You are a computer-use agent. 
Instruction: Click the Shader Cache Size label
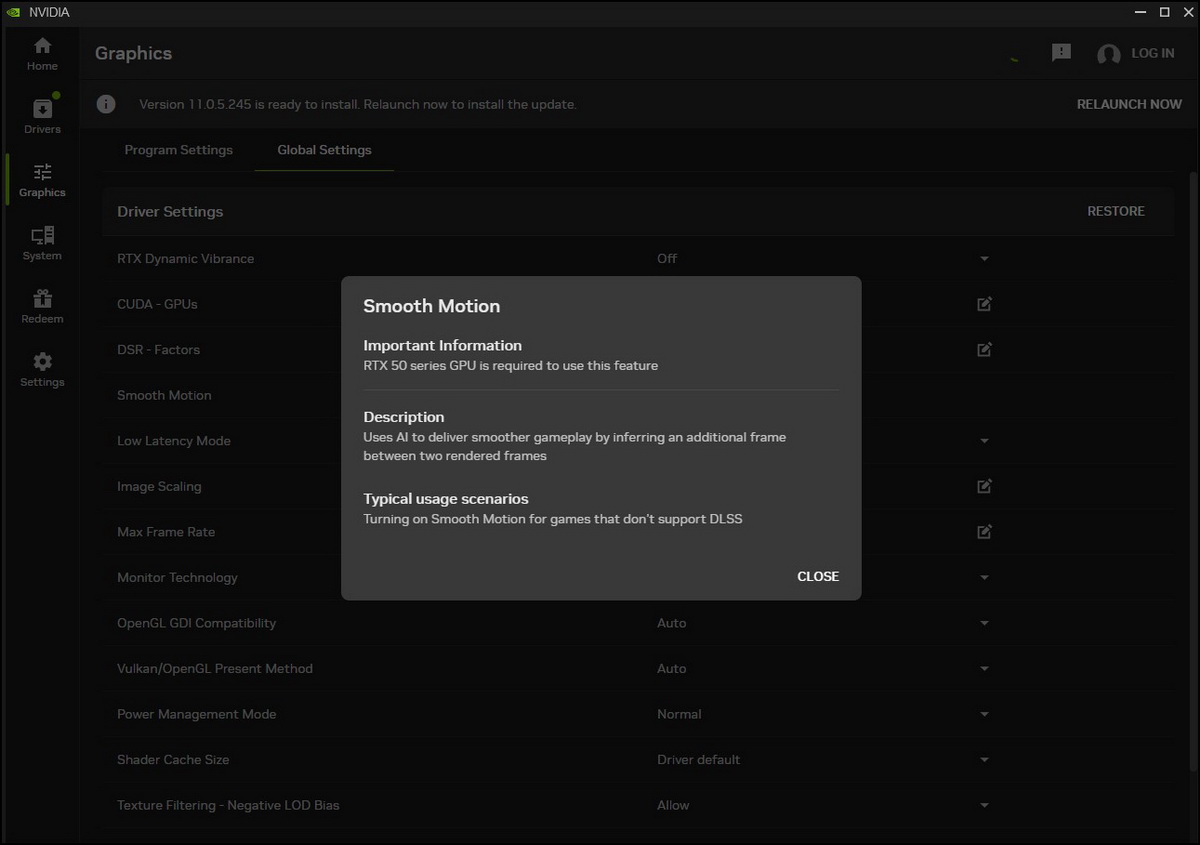tap(173, 759)
